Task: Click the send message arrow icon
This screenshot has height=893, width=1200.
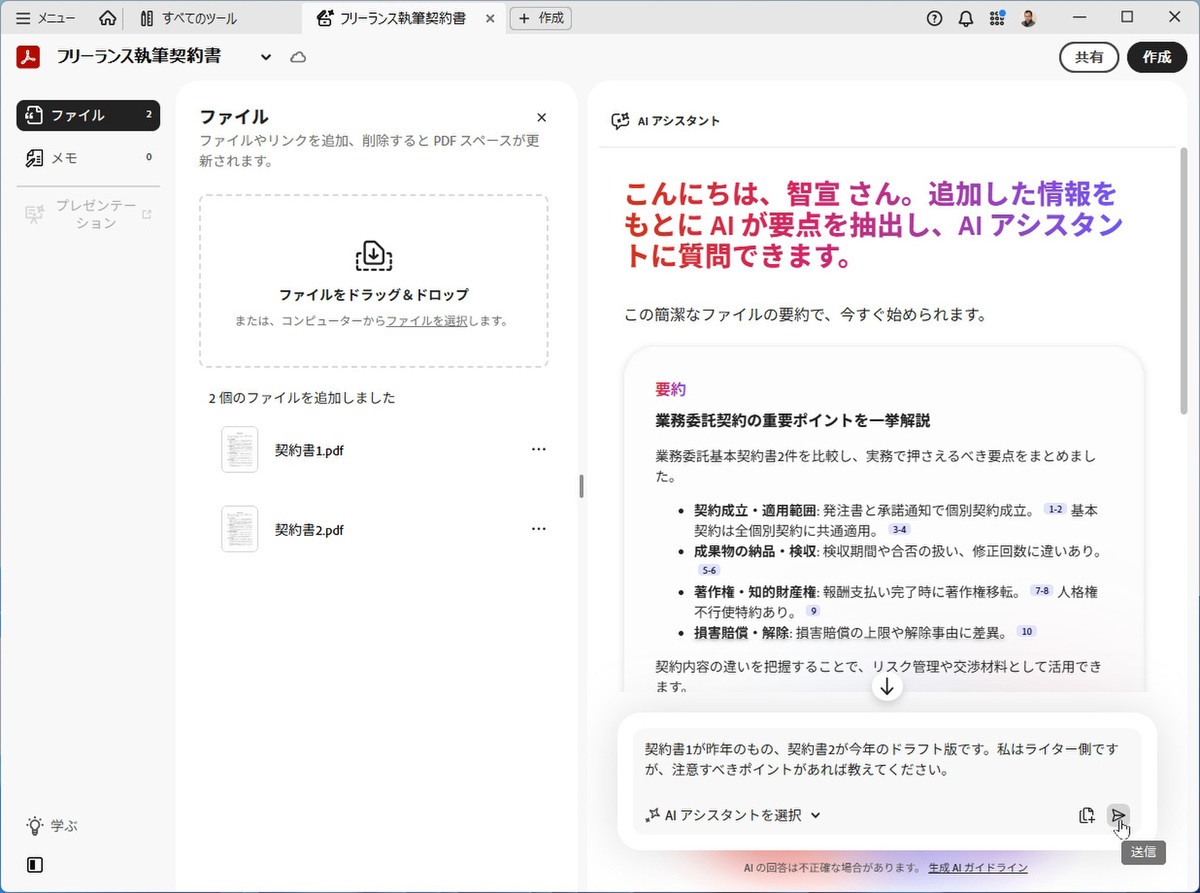Action: point(1118,815)
